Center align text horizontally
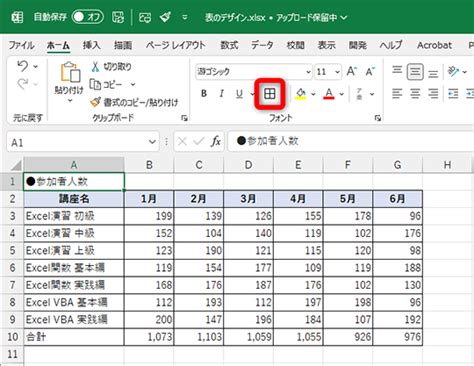 pyautogui.click(x=415, y=94)
